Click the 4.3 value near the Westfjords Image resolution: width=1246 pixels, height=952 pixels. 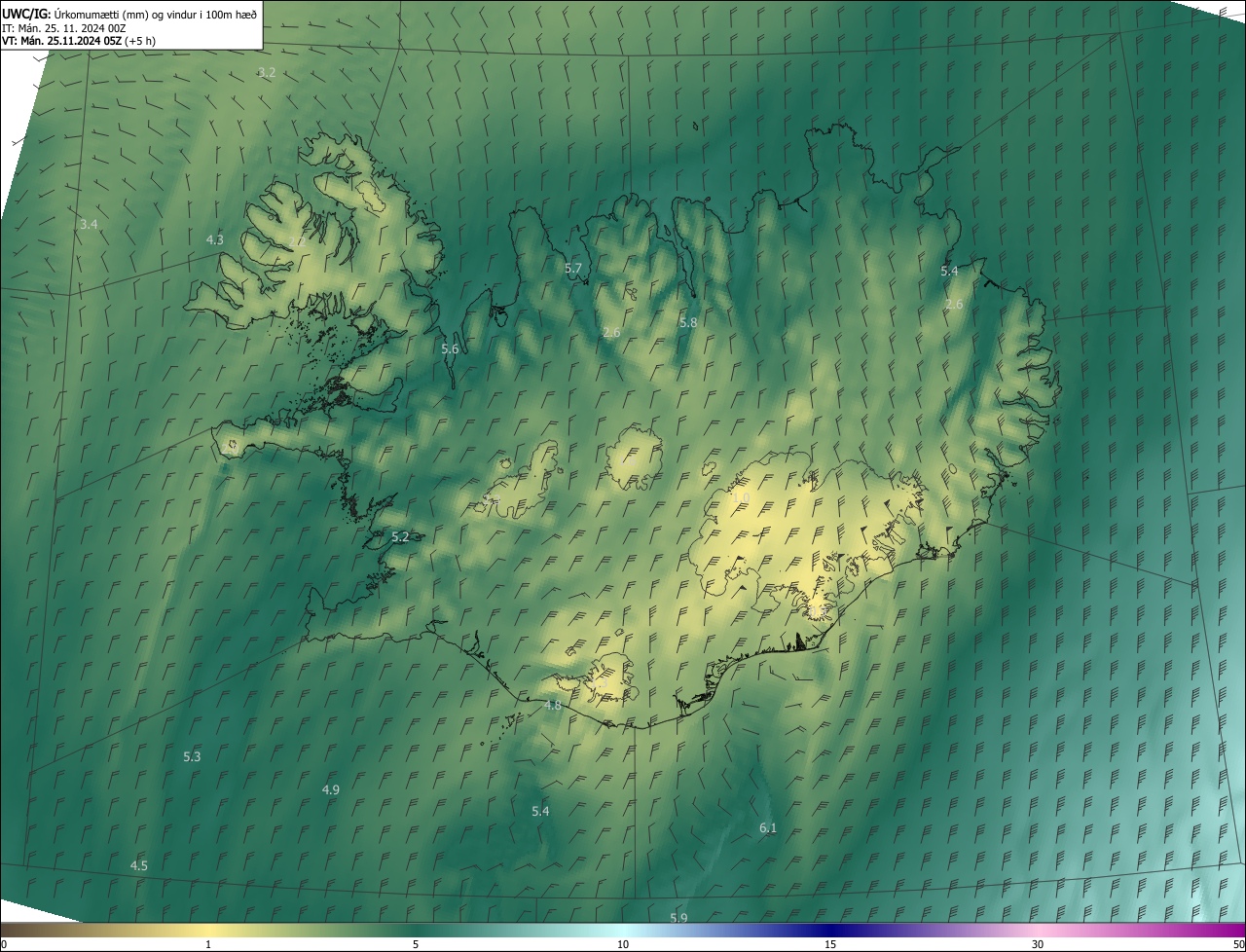click(x=215, y=239)
